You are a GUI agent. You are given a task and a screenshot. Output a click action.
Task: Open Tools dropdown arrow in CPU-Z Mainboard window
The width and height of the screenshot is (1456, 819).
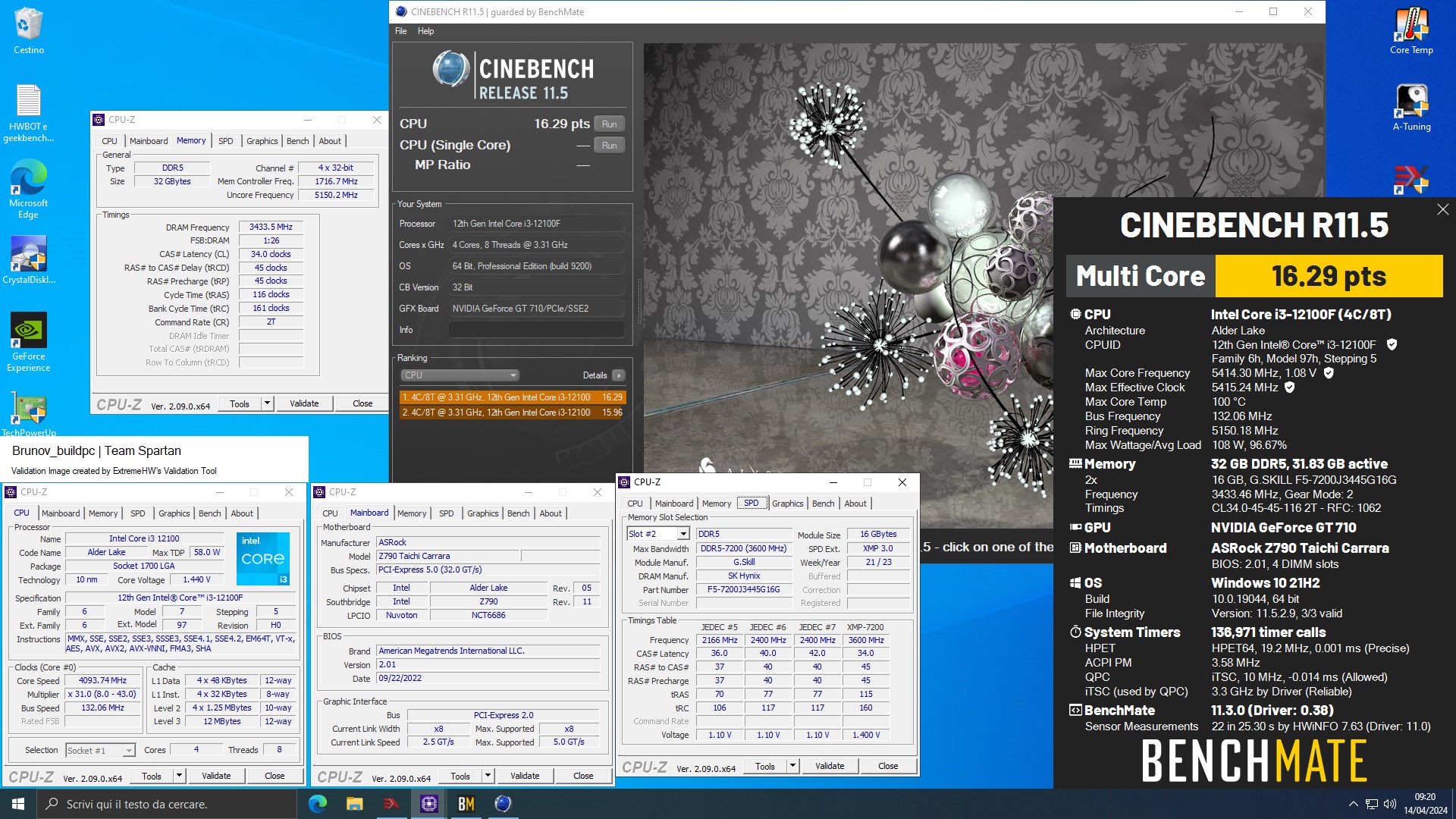click(488, 776)
